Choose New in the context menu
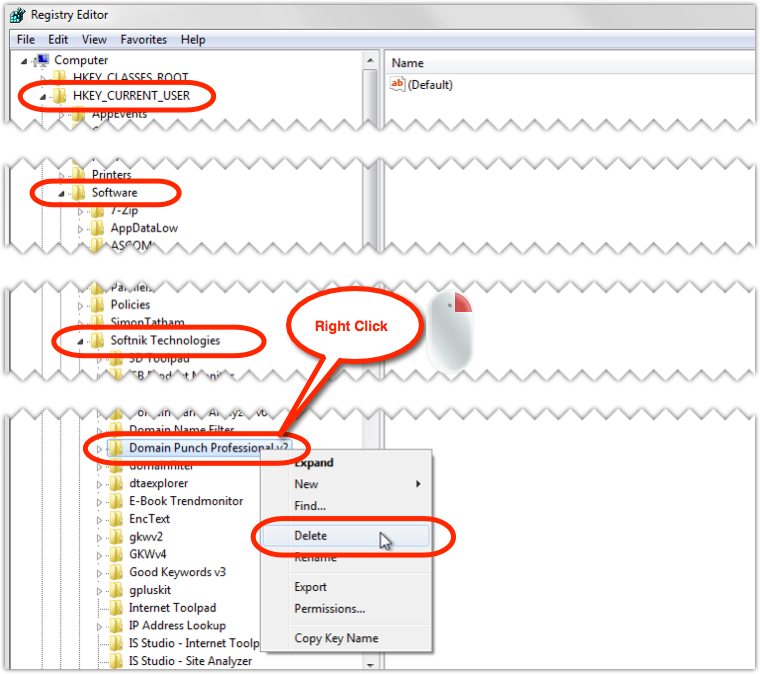The width and height of the screenshot is (760, 674). pos(346,484)
